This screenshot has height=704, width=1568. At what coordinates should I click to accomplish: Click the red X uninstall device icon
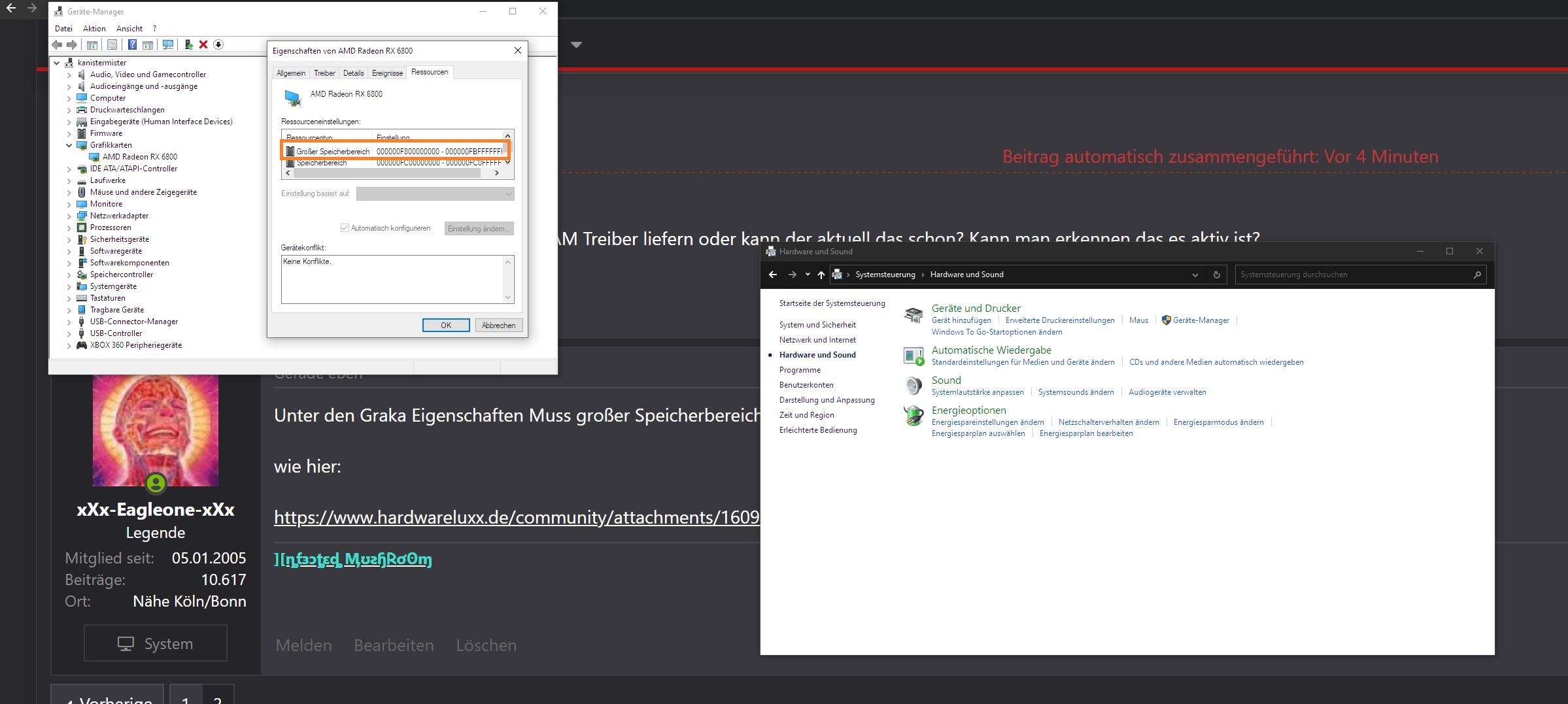coord(203,44)
